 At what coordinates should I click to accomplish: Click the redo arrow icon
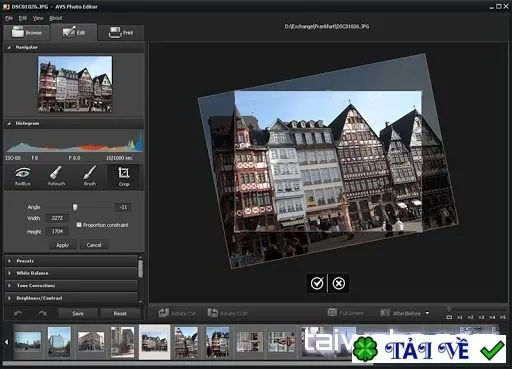click(x=43, y=313)
